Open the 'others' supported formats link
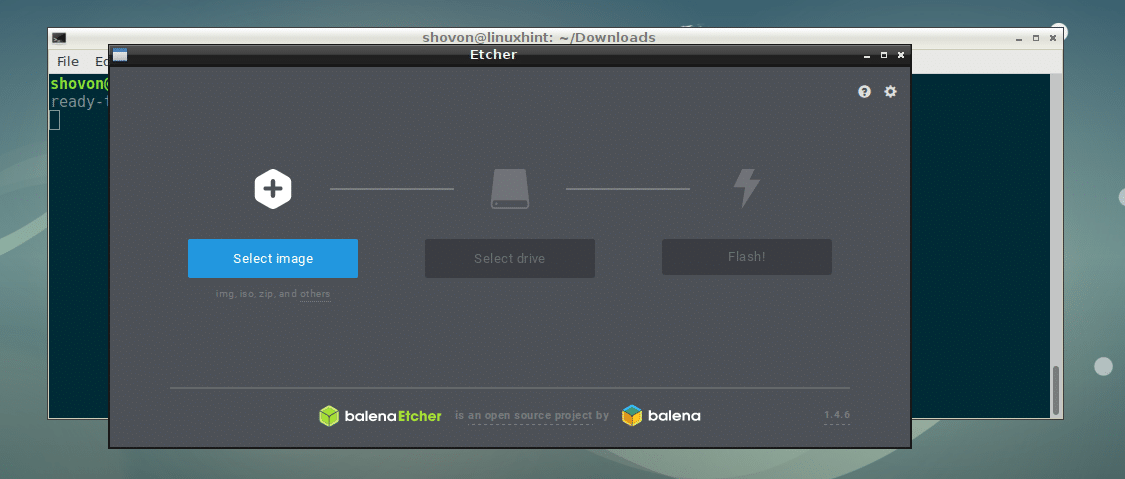The height and width of the screenshot is (479, 1125). (x=315, y=294)
